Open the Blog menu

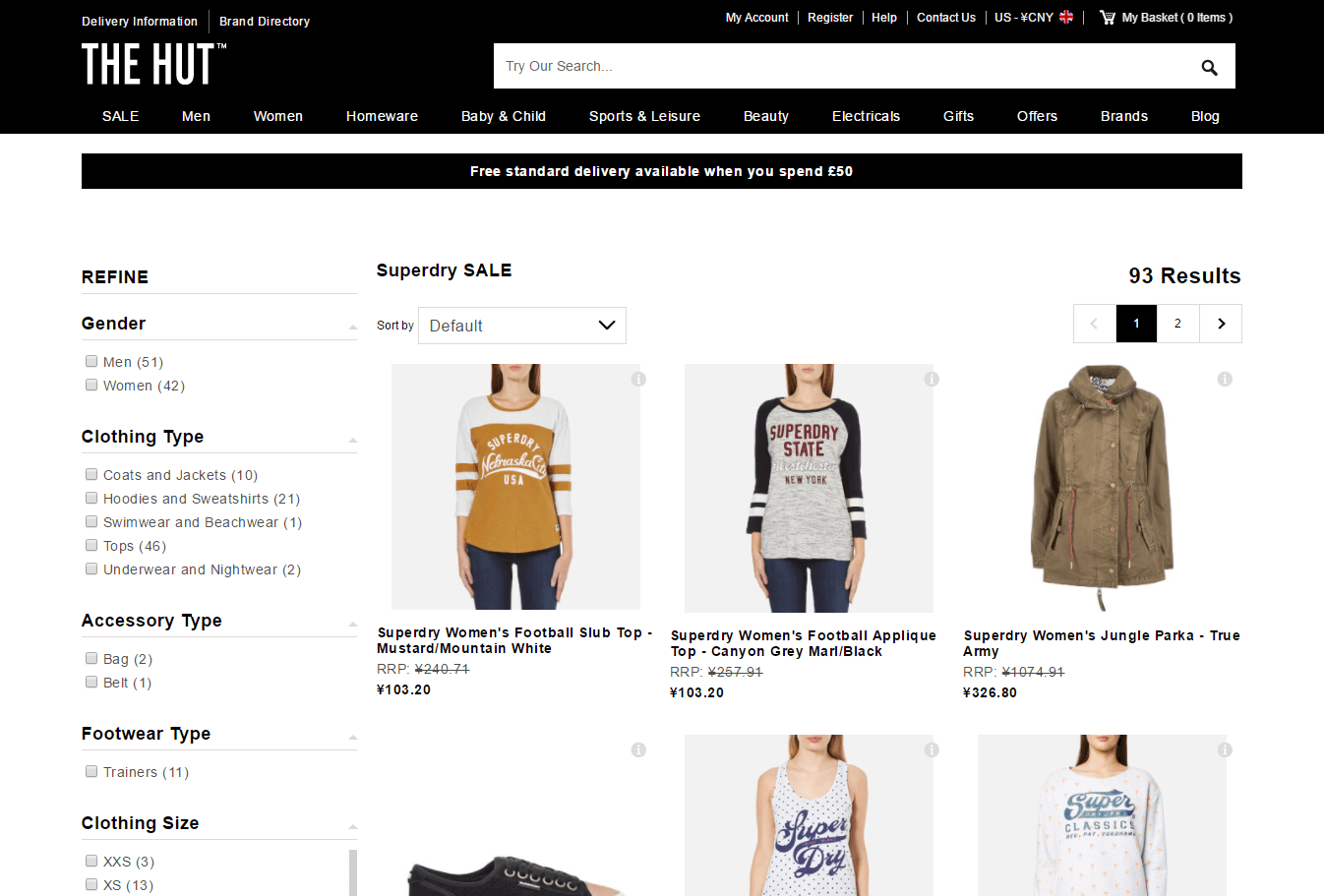coord(1205,116)
